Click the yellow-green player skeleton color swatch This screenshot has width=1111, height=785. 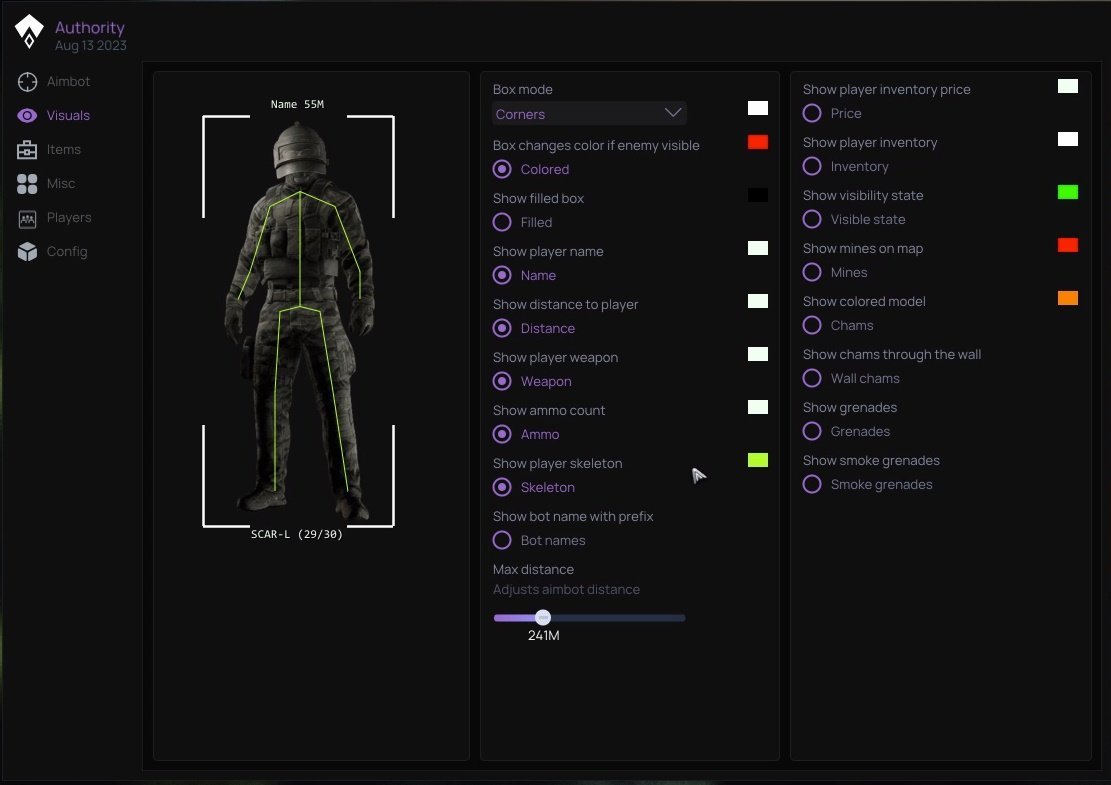tap(758, 460)
